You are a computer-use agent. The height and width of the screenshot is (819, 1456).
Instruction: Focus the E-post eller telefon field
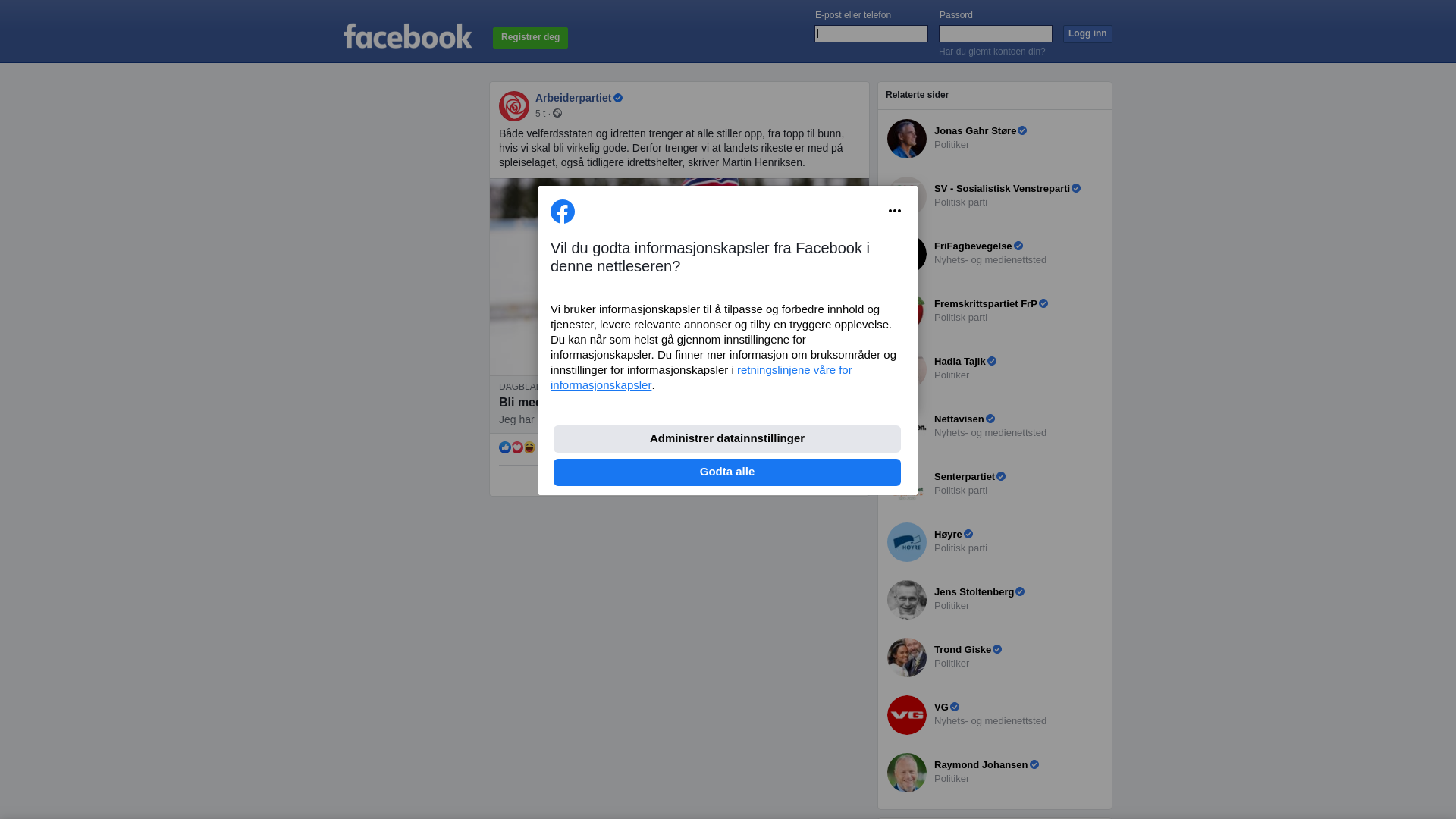(x=871, y=33)
